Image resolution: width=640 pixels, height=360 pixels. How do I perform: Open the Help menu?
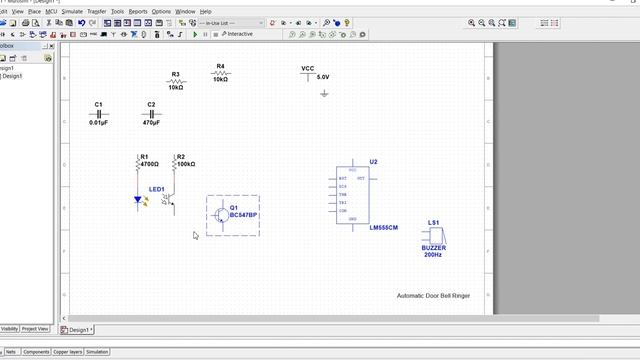click(x=206, y=11)
